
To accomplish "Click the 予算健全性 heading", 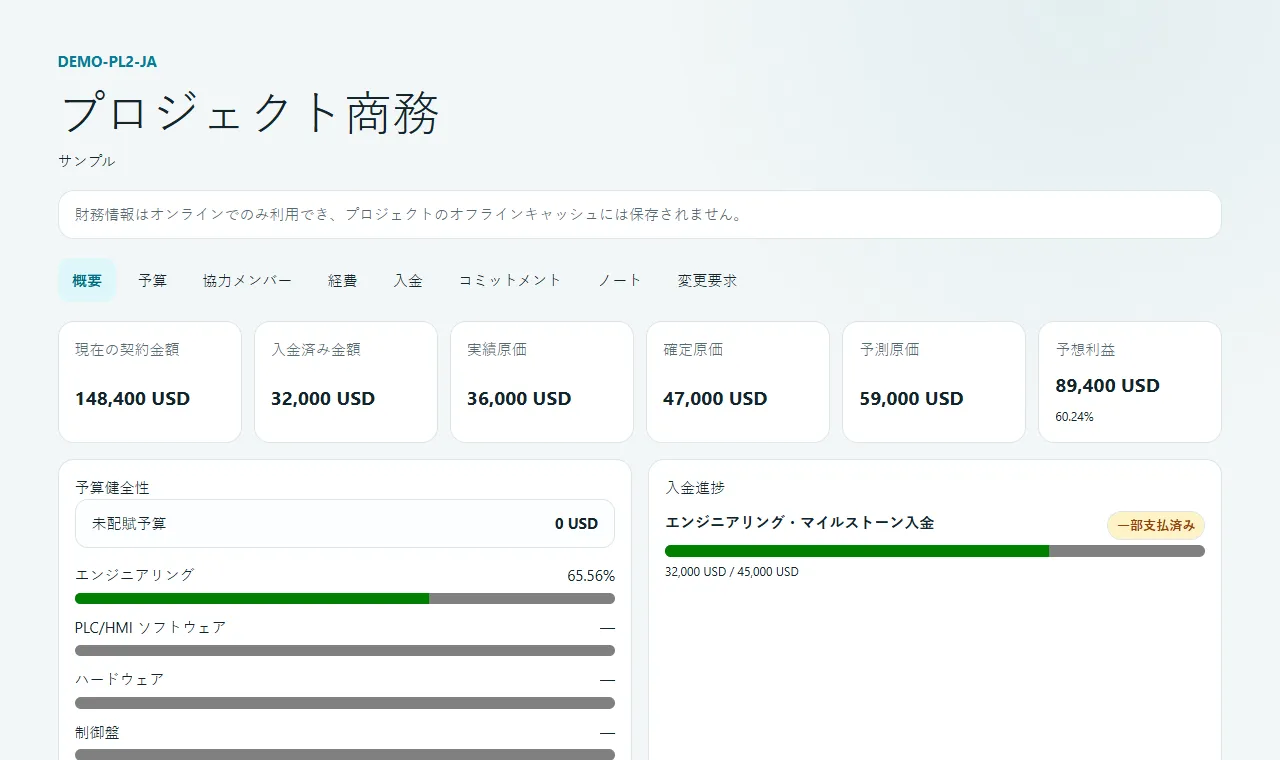I will pos(112,488).
